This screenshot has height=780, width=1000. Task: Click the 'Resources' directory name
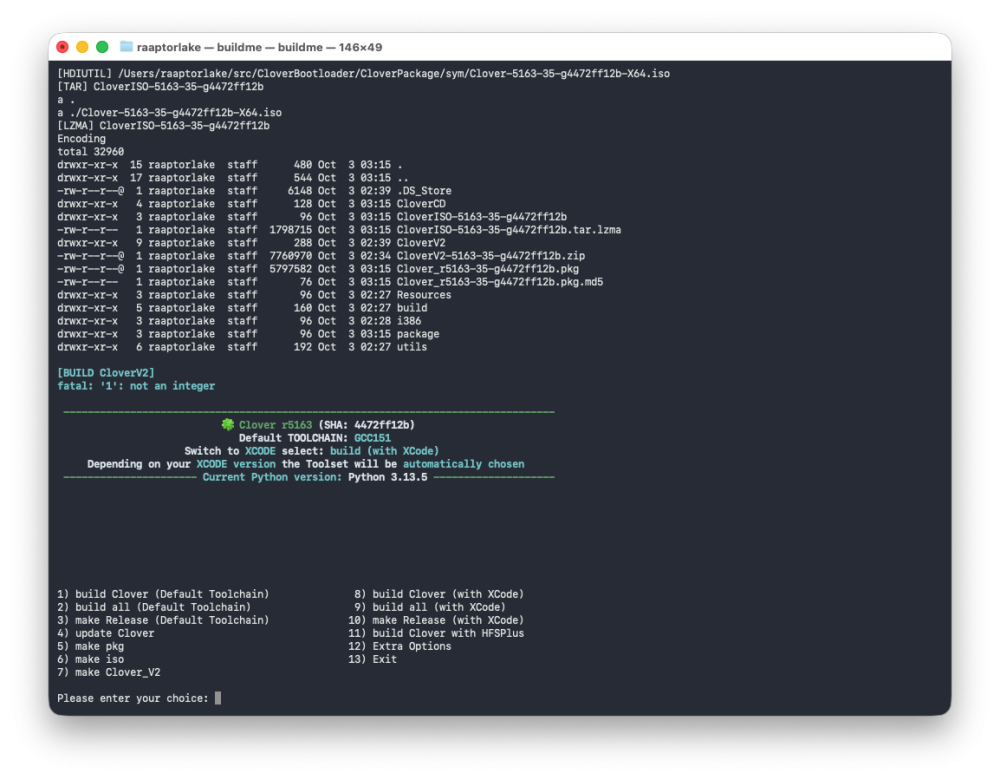coord(424,295)
